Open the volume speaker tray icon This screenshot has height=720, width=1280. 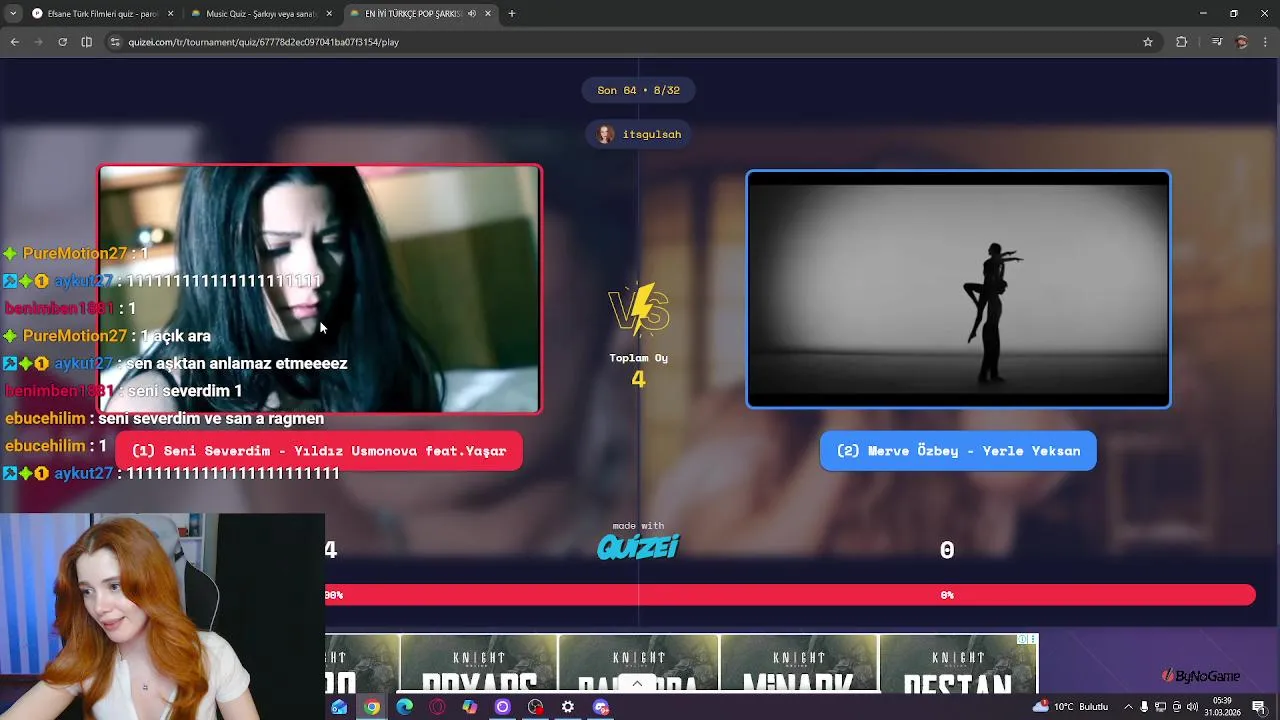click(x=1192, y=707)
